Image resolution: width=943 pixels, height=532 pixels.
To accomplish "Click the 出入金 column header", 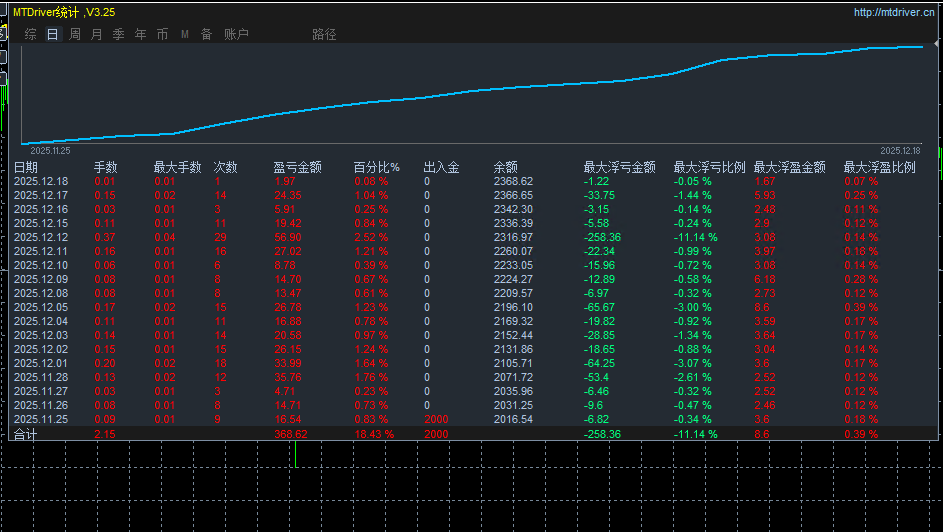I will (x=441, y=167).
